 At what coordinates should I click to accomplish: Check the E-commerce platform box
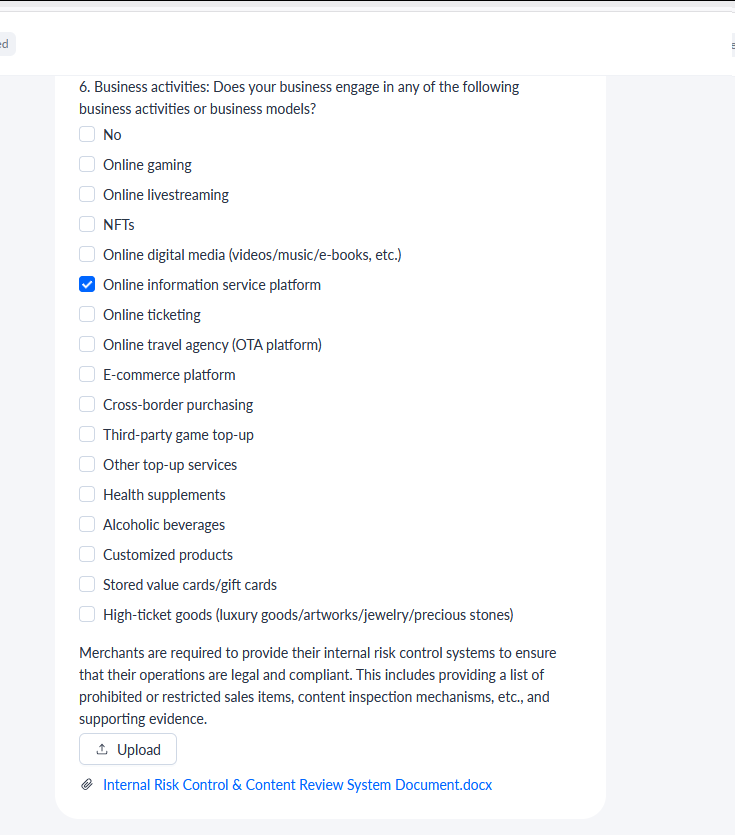point(87,374)
